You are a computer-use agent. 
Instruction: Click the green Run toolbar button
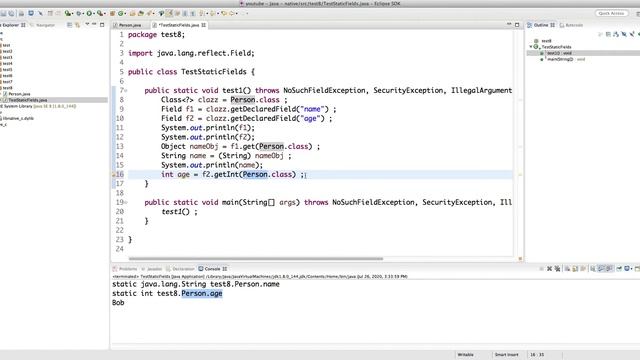tap(89, 13)
